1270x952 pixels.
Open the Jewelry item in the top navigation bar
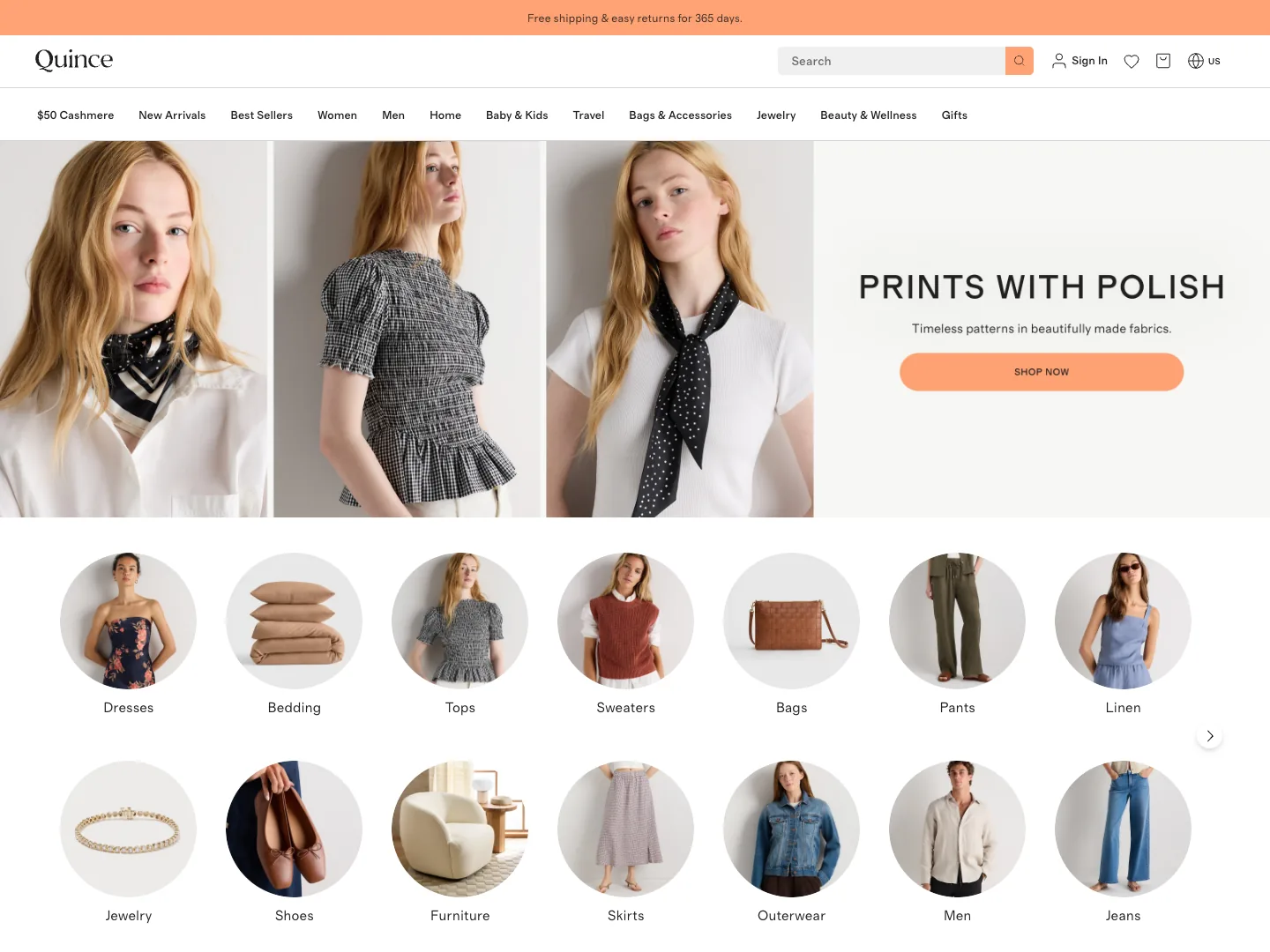pyautogui.click(x=776, y=115)
